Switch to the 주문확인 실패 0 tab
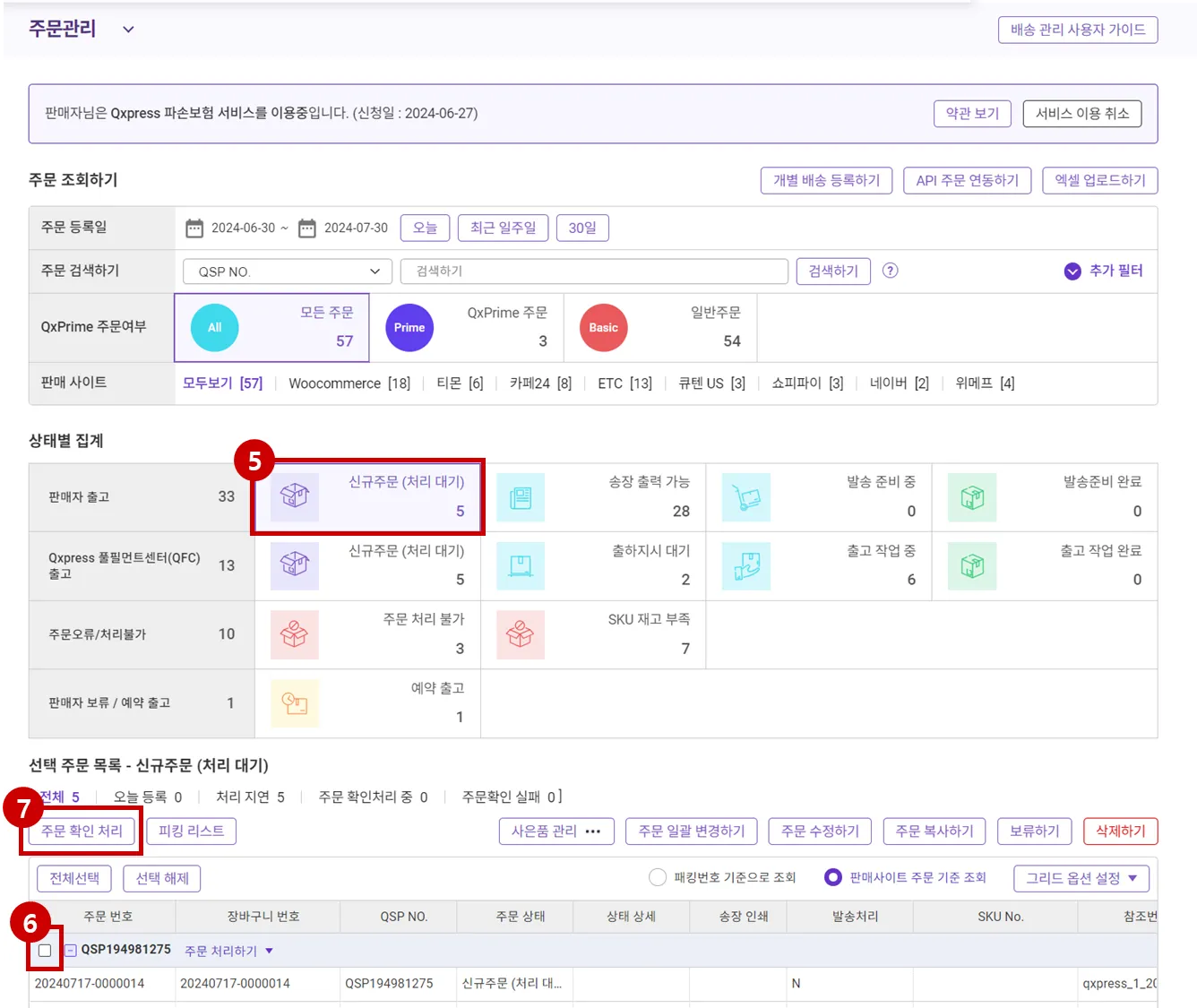 [x=511, y=797]
